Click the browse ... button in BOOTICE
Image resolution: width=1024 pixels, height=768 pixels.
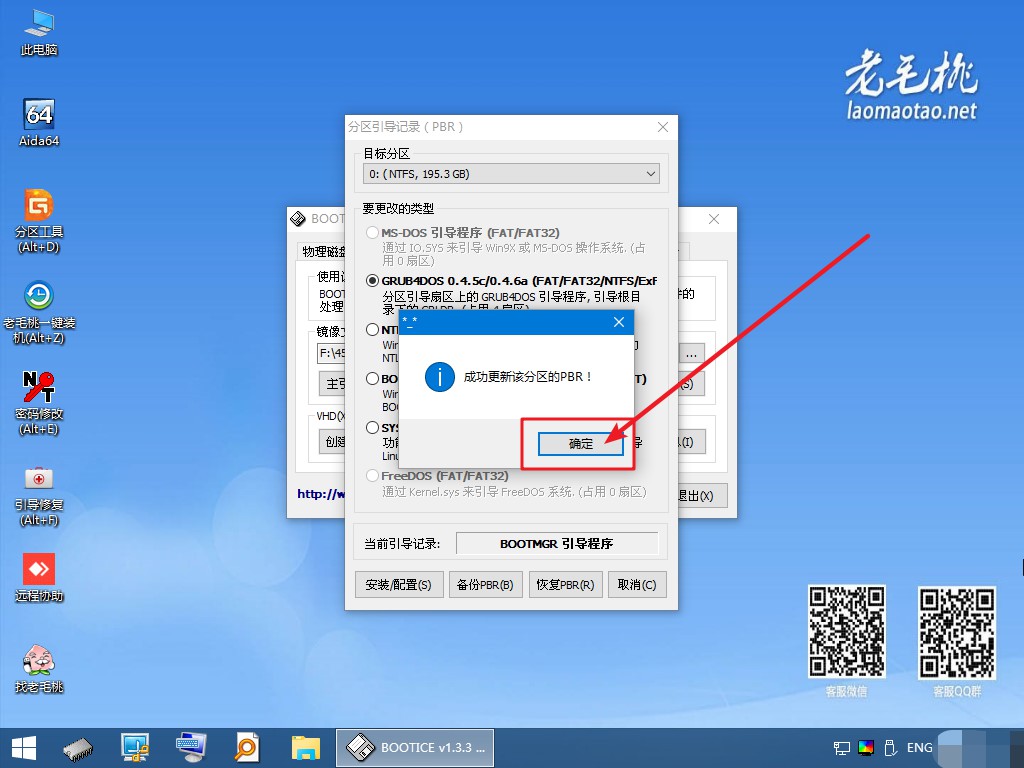tap(691, 354)
